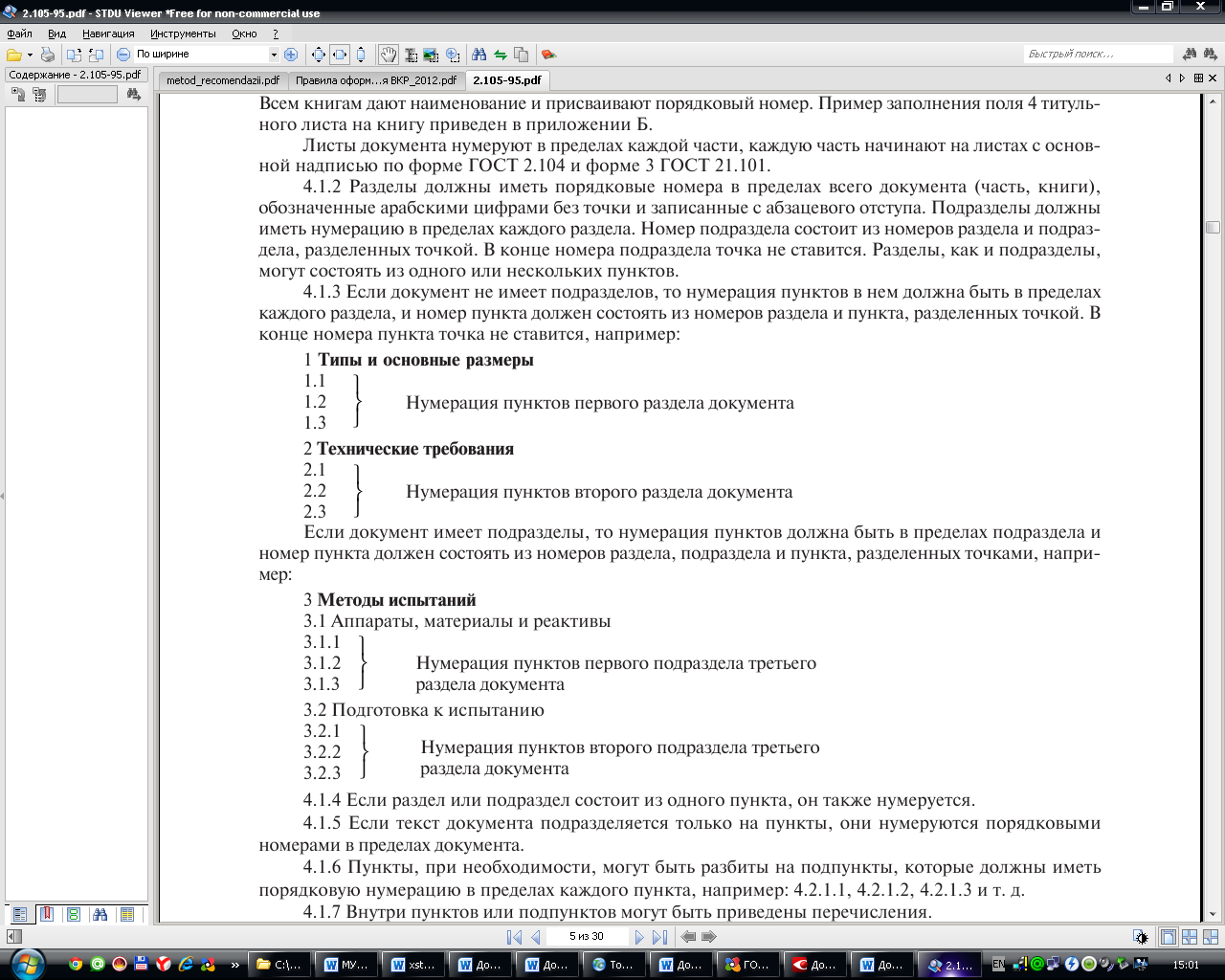Click quick search find-previous binoculars icon
The width and height of the screenshot is (1225, 980).
[x=1190, y=55]
